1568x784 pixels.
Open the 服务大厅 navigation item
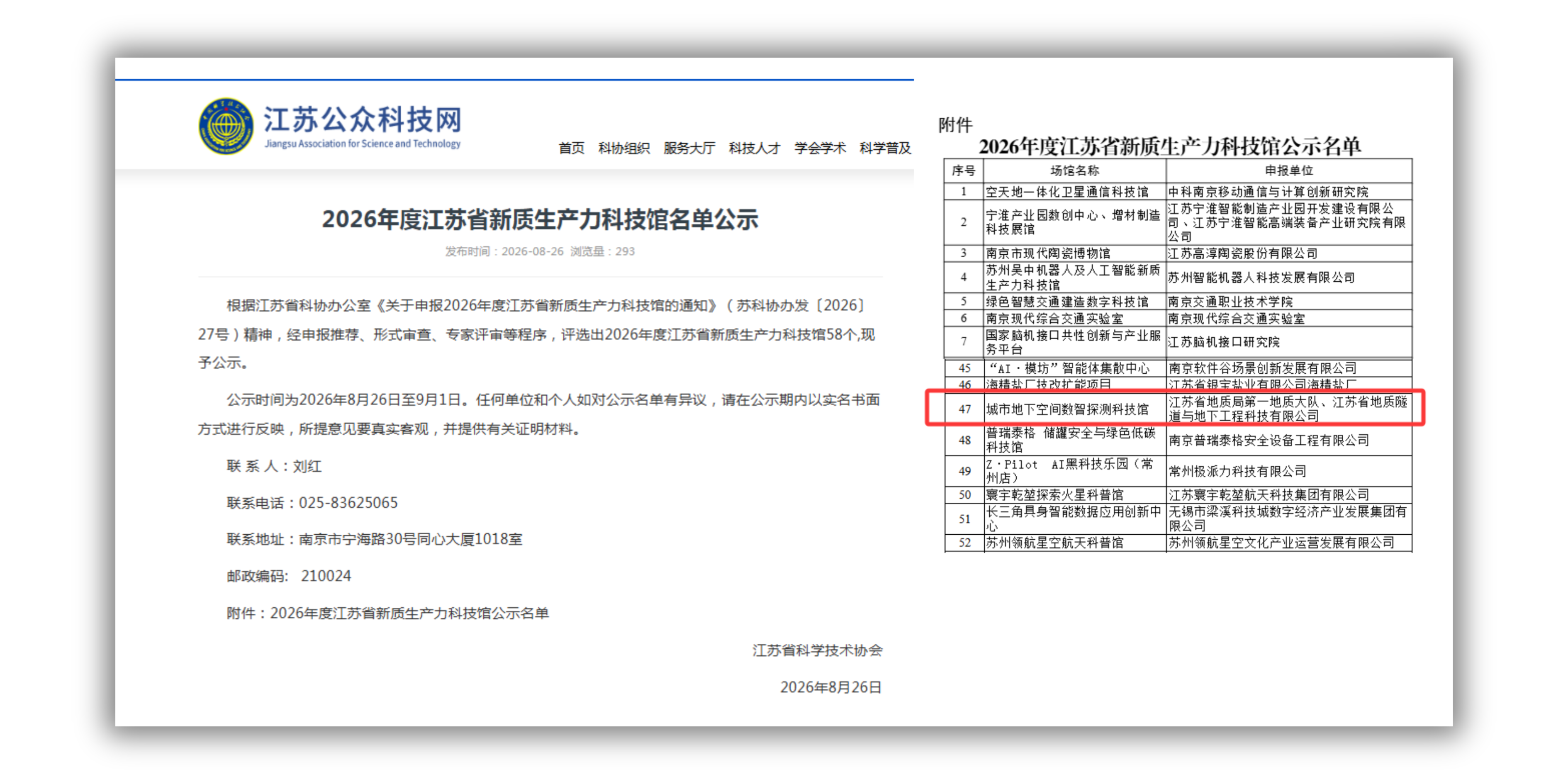pyautogui.click(x=689, y=148)
